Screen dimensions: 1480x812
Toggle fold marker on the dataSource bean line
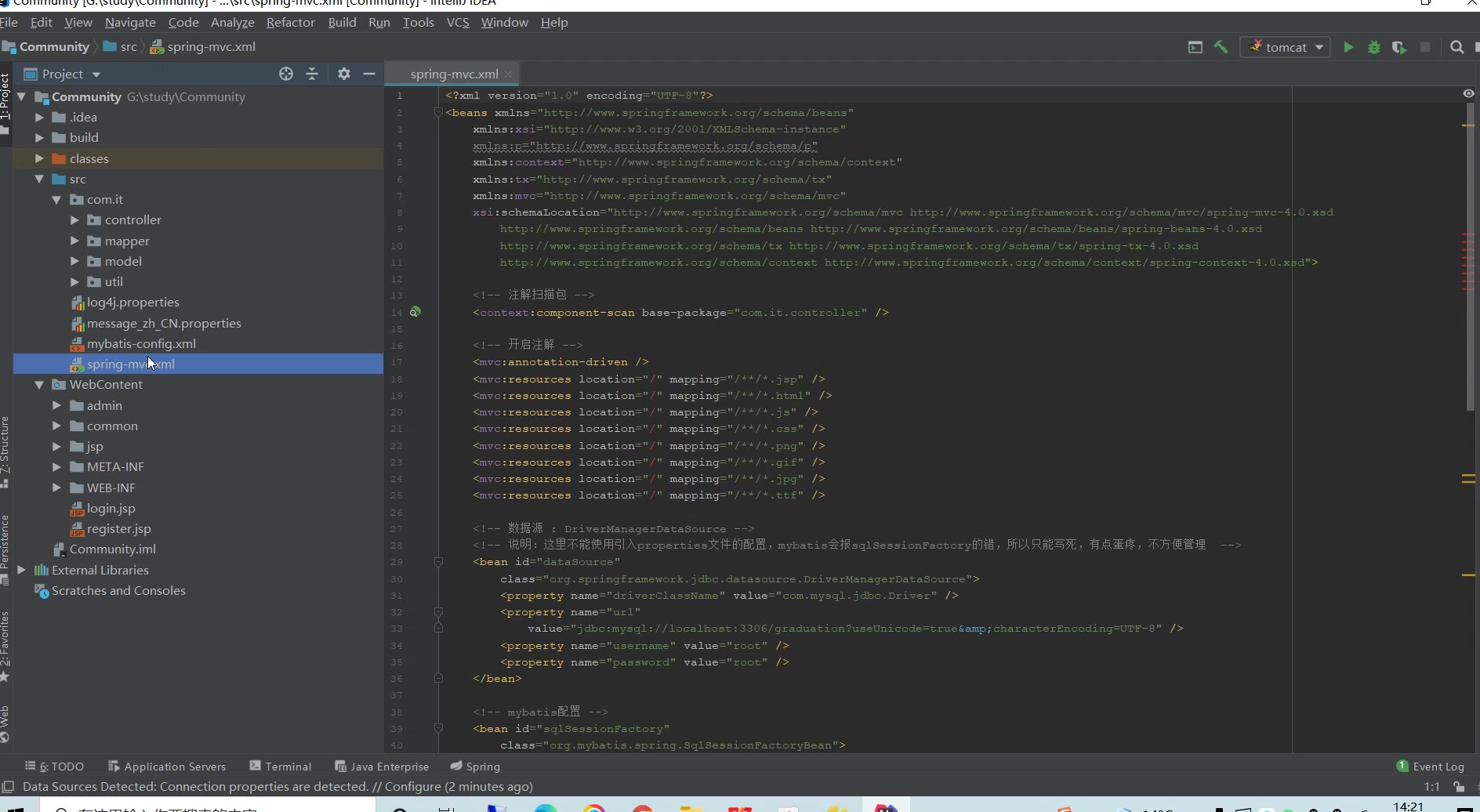tap(438, 562)
